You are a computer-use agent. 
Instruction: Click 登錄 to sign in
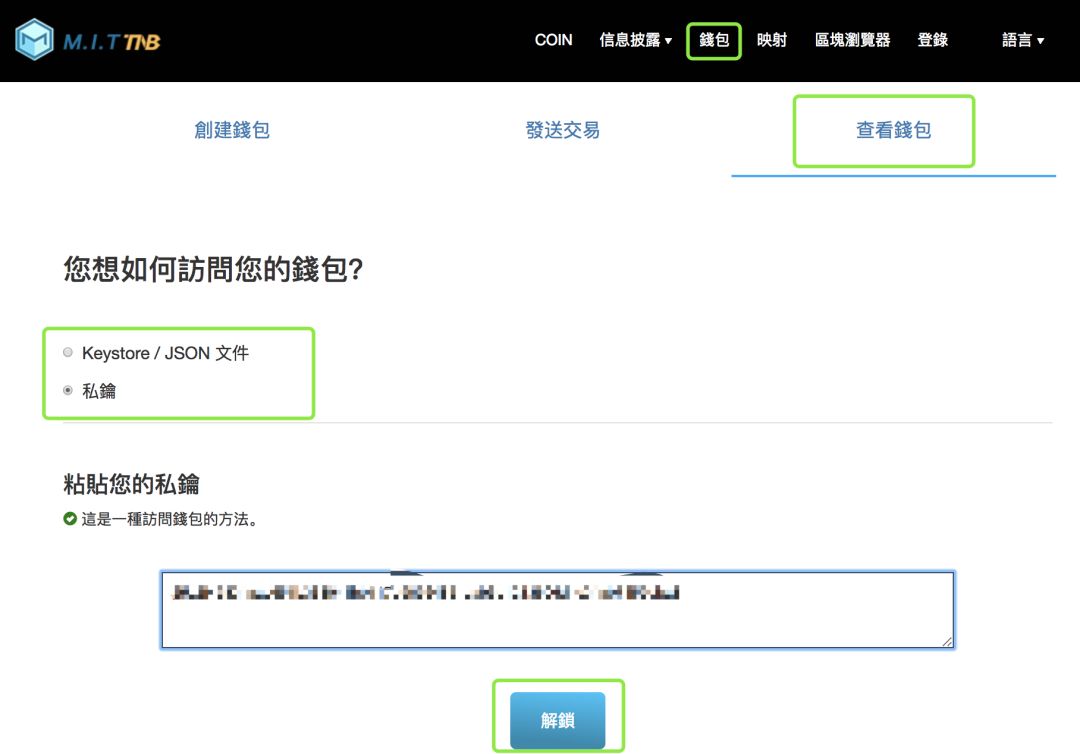pyautogui.click(x=932, y=40)
